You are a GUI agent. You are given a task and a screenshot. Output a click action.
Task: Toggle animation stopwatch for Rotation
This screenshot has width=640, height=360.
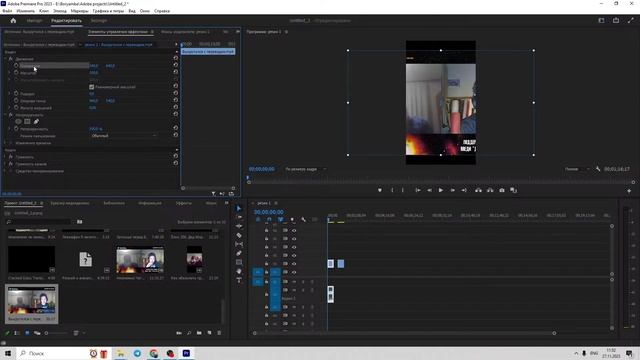(16, 93)
